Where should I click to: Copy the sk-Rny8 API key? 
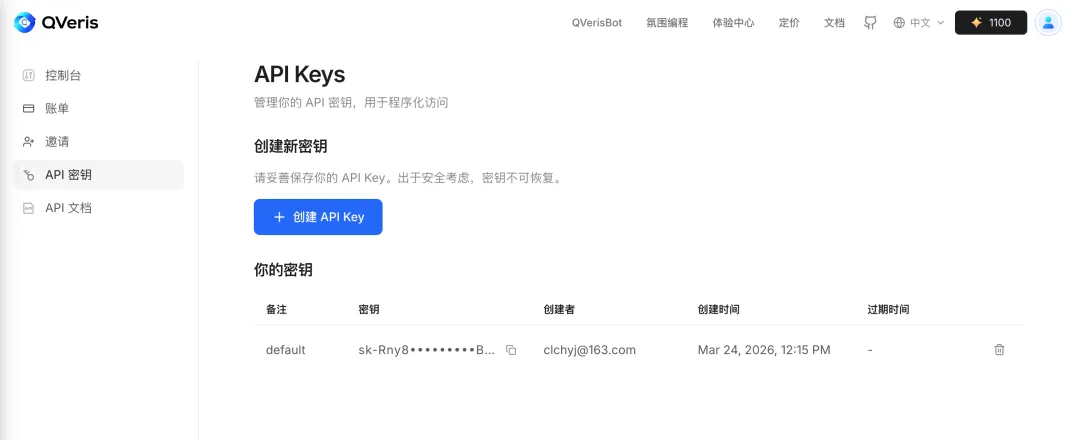pos(511,350)
